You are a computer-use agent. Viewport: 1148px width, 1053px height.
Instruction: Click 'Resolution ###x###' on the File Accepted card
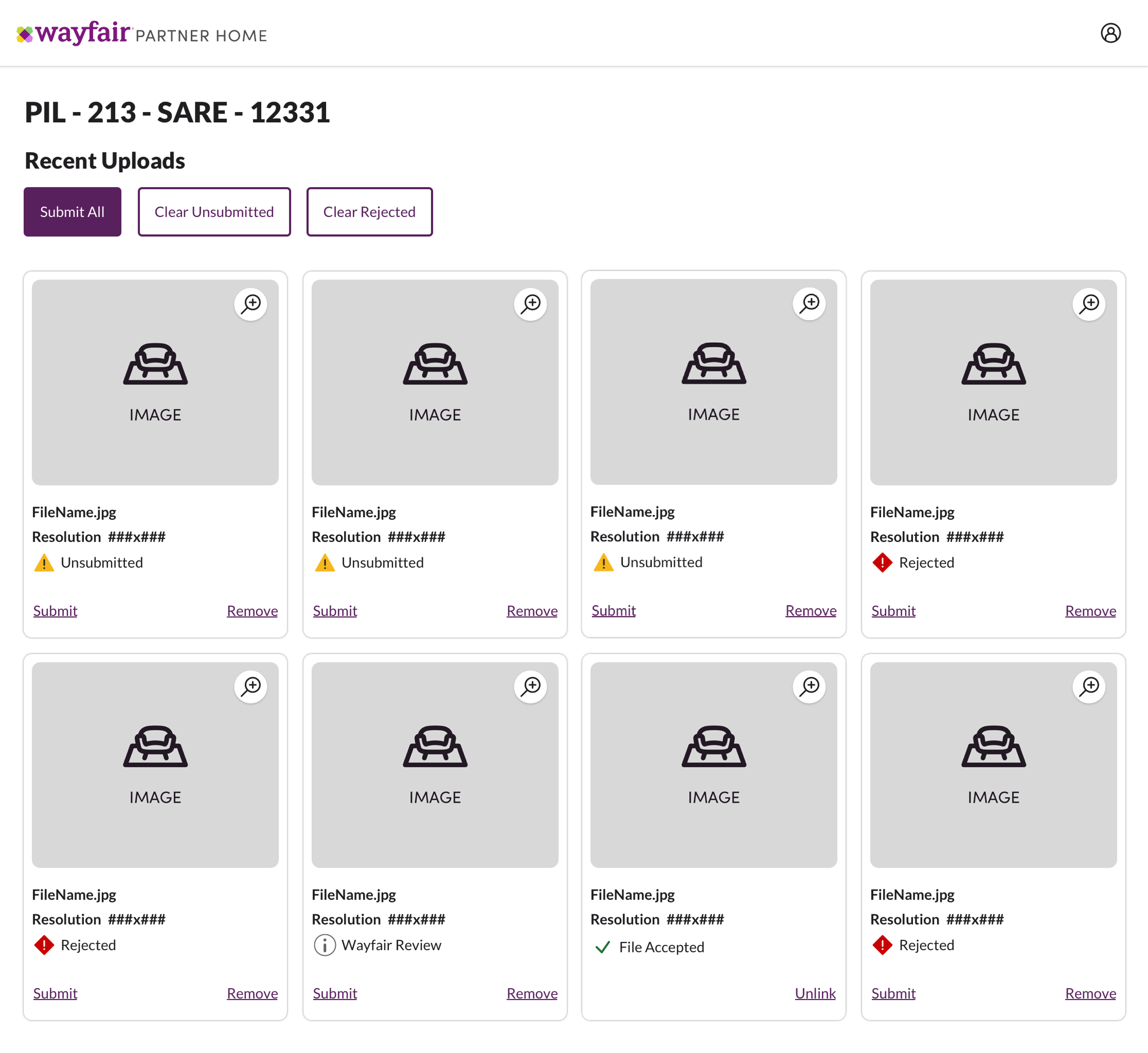pyautogui.click(x=657, y=919)
